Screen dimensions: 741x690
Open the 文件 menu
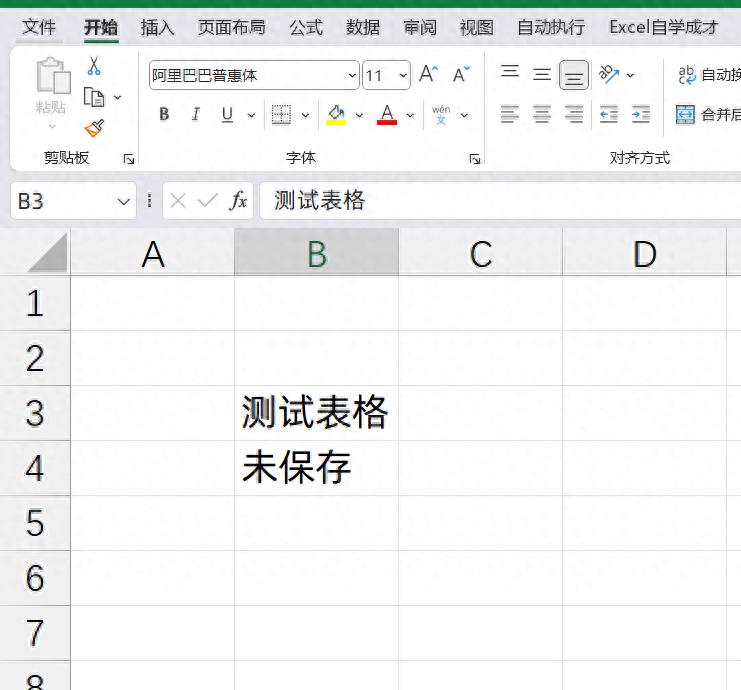click(39, 27)
